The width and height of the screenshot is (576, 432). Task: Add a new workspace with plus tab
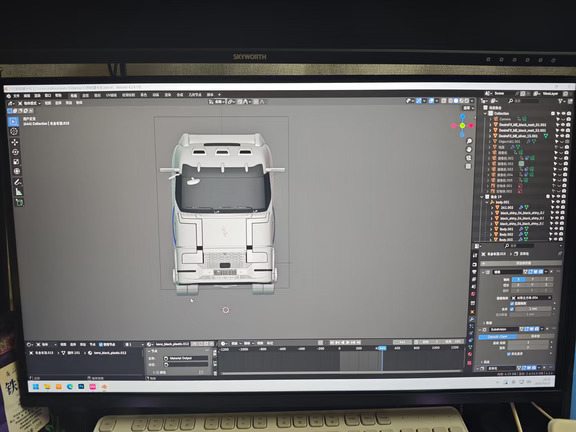tap(219, 95)
